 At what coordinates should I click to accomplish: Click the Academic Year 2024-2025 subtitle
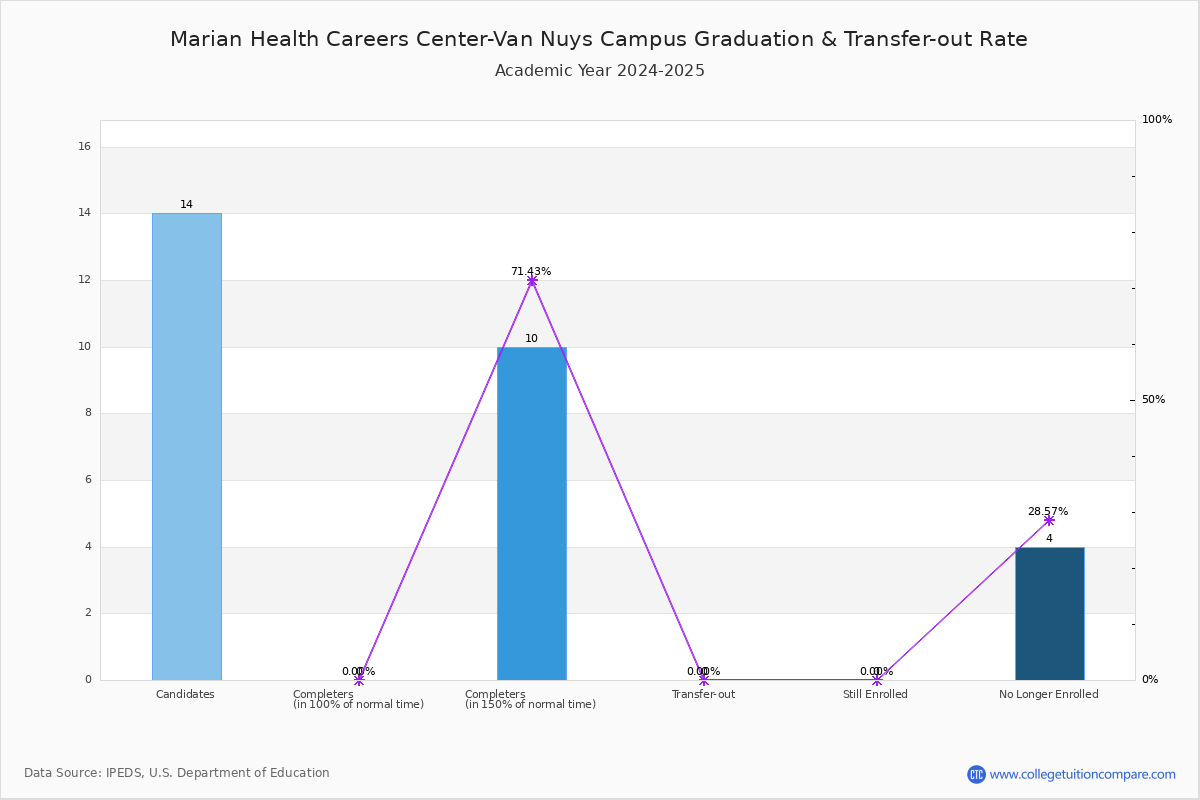point(600,71)
